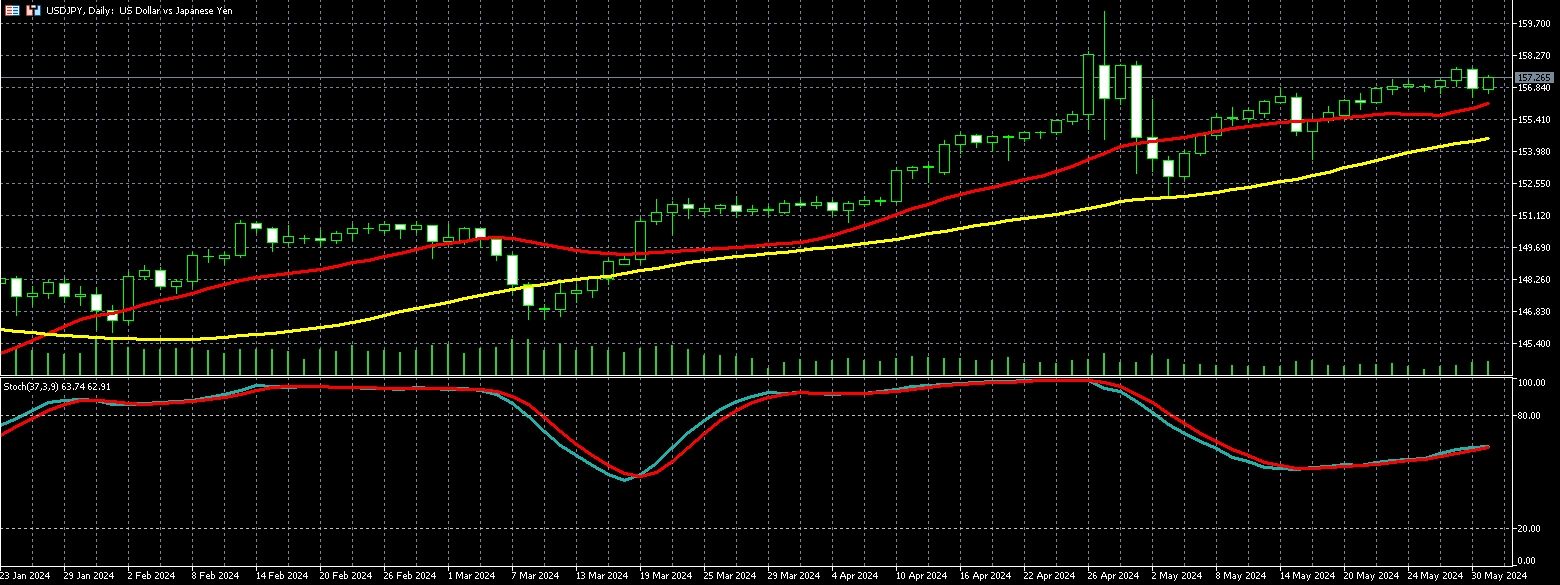Click the '2 Feb 2024' date label
Screen dimensions: 1560x585
coord(150,576)
